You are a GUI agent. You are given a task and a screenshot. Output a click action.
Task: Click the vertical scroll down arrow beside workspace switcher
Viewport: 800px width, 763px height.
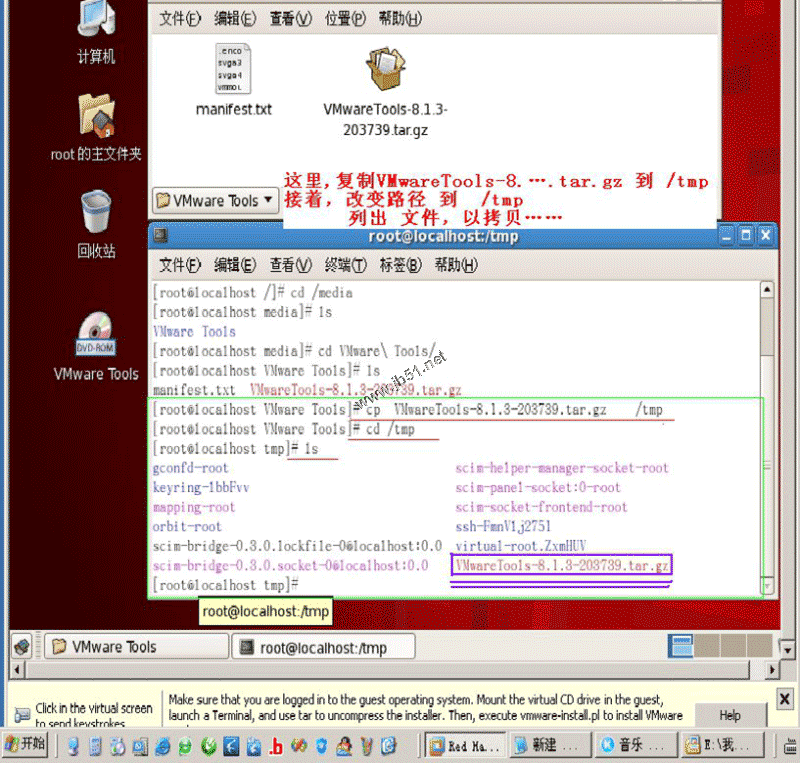(787, 650)
